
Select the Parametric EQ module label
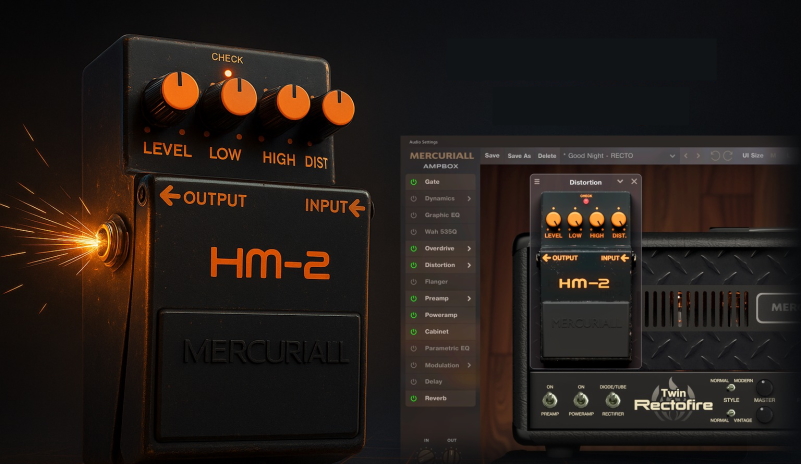(446, 349)
